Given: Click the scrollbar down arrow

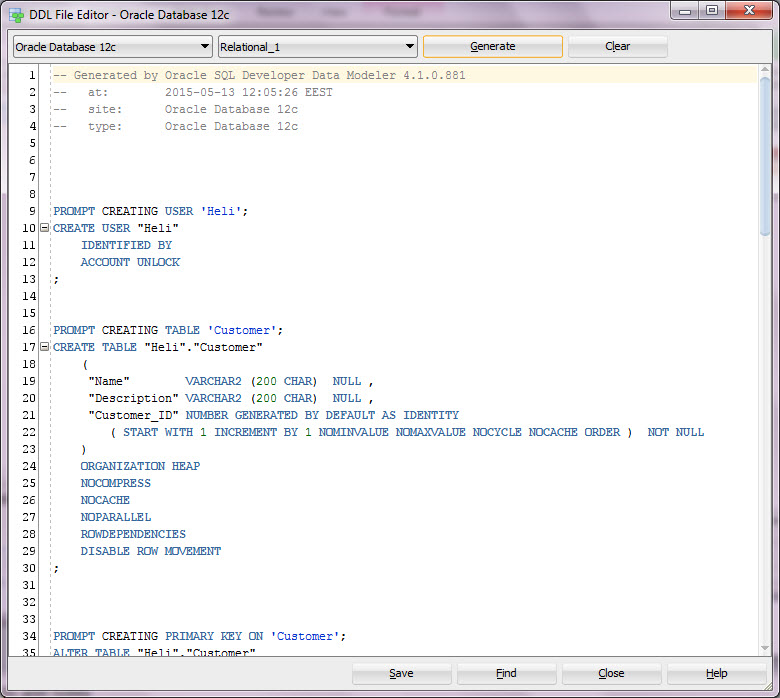Looking at the screenshot, I should 765,649.
